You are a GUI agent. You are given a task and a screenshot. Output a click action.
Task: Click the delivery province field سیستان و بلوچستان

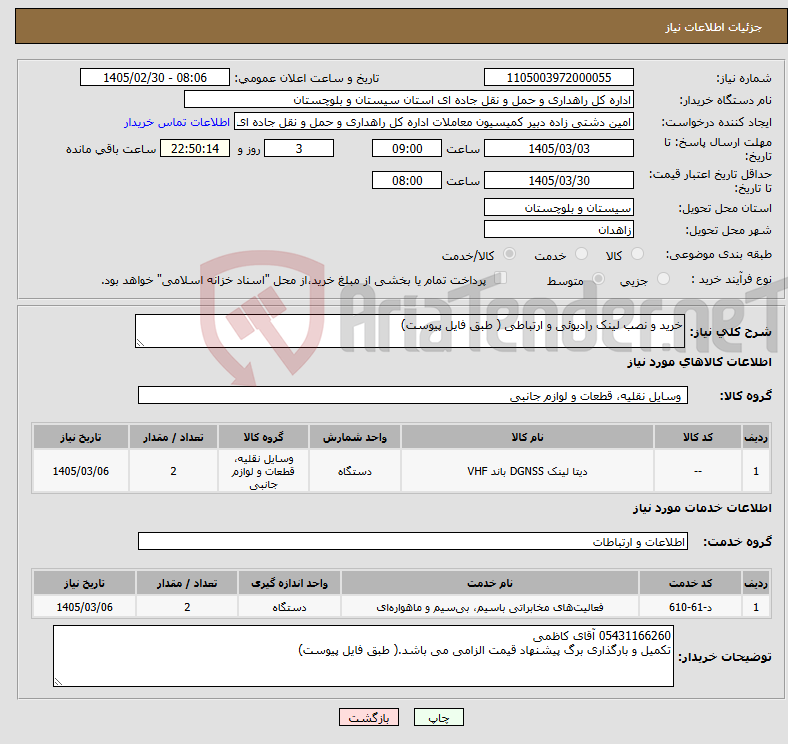(558, 207)
